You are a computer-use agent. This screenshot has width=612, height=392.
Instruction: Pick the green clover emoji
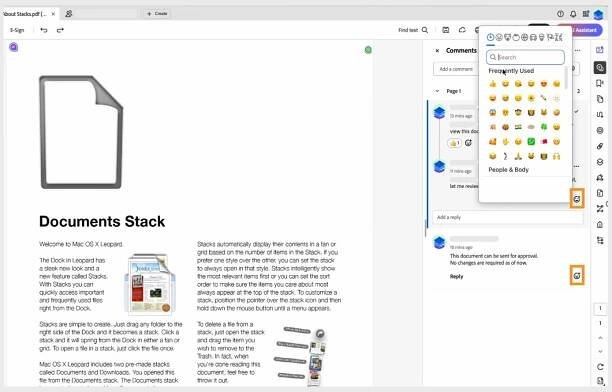[544, 127]
